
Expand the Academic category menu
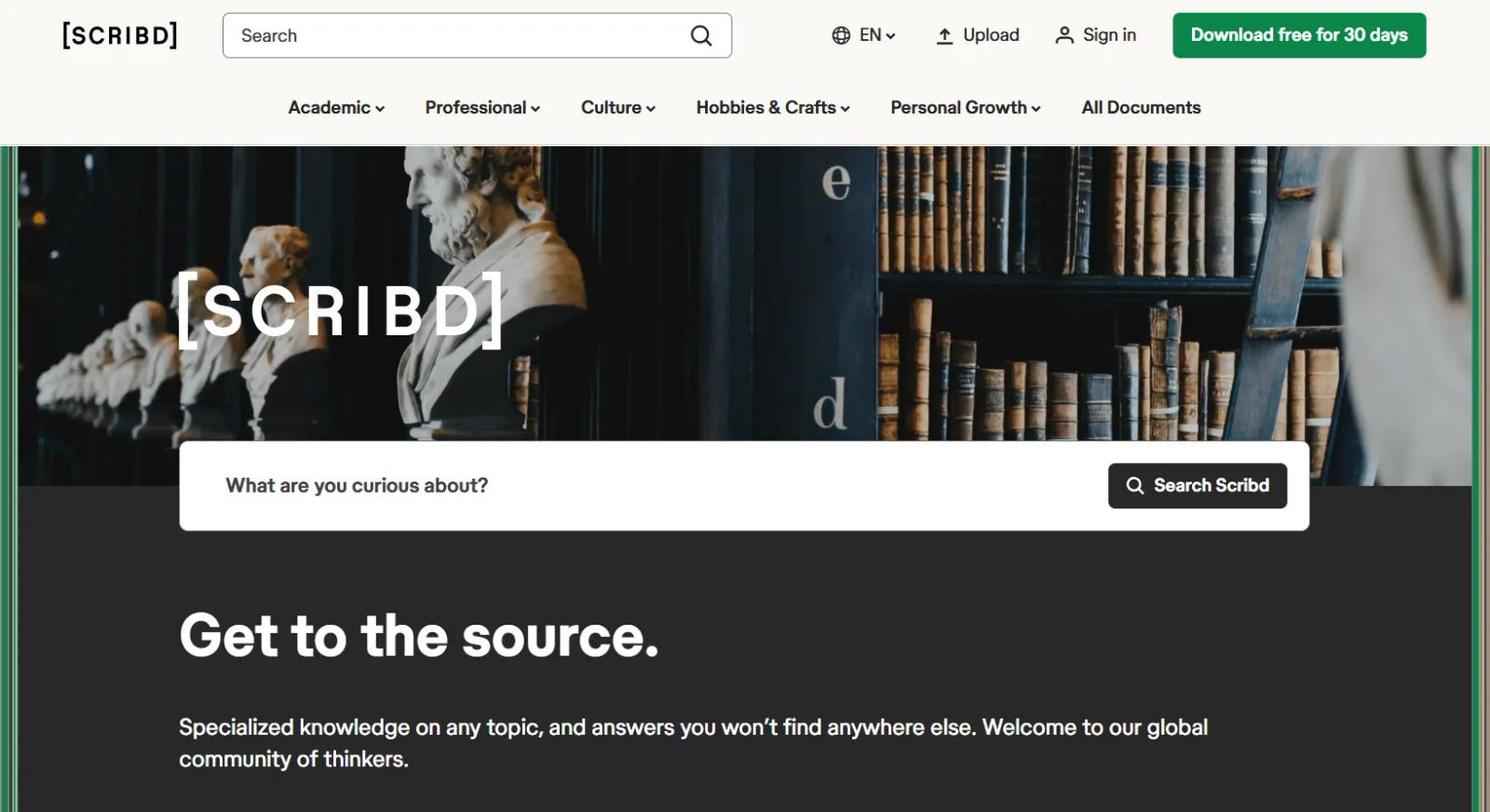tap(336, 107)
